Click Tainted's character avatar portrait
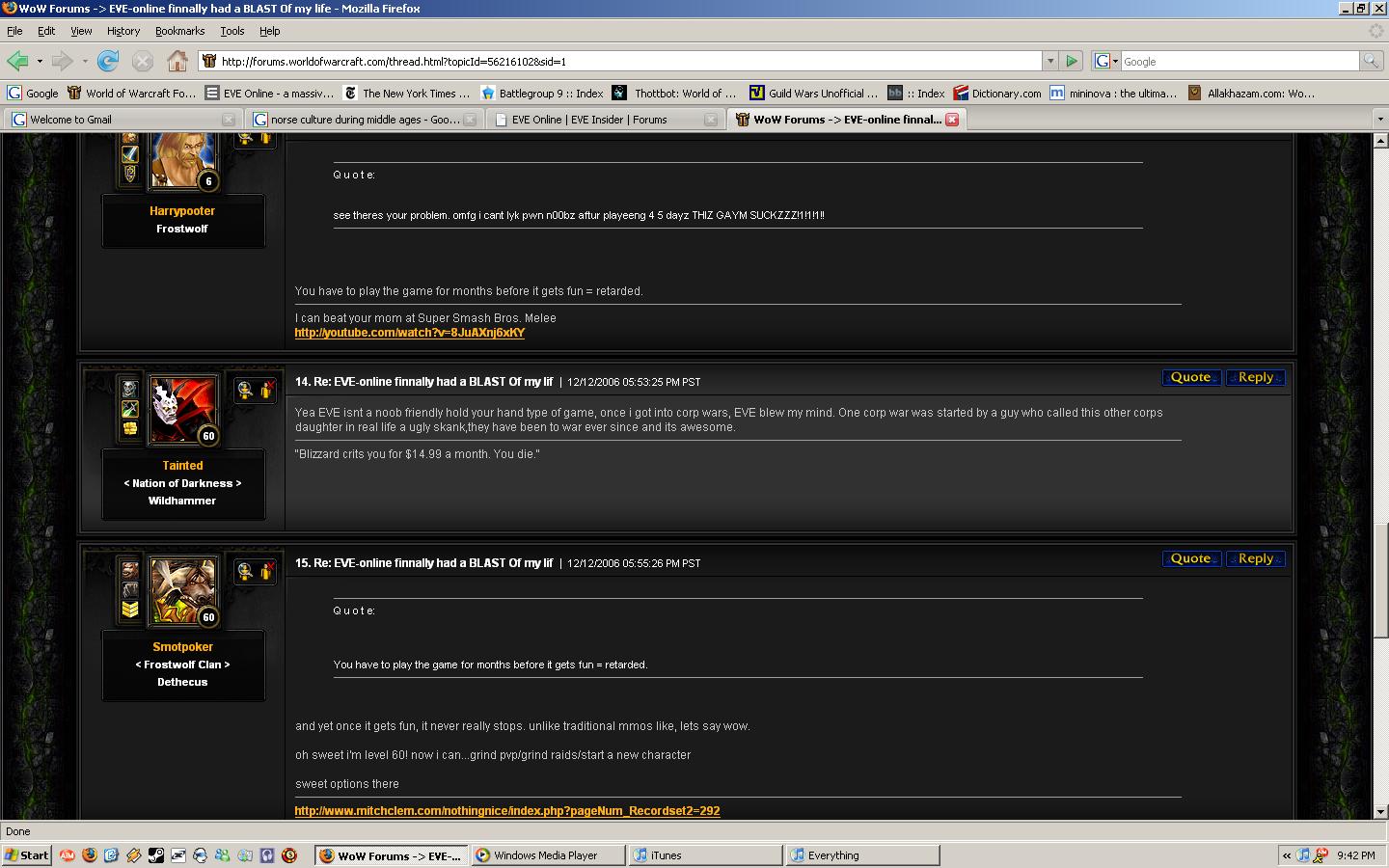This screenshot has width=1389, height=868. point(182,410)
